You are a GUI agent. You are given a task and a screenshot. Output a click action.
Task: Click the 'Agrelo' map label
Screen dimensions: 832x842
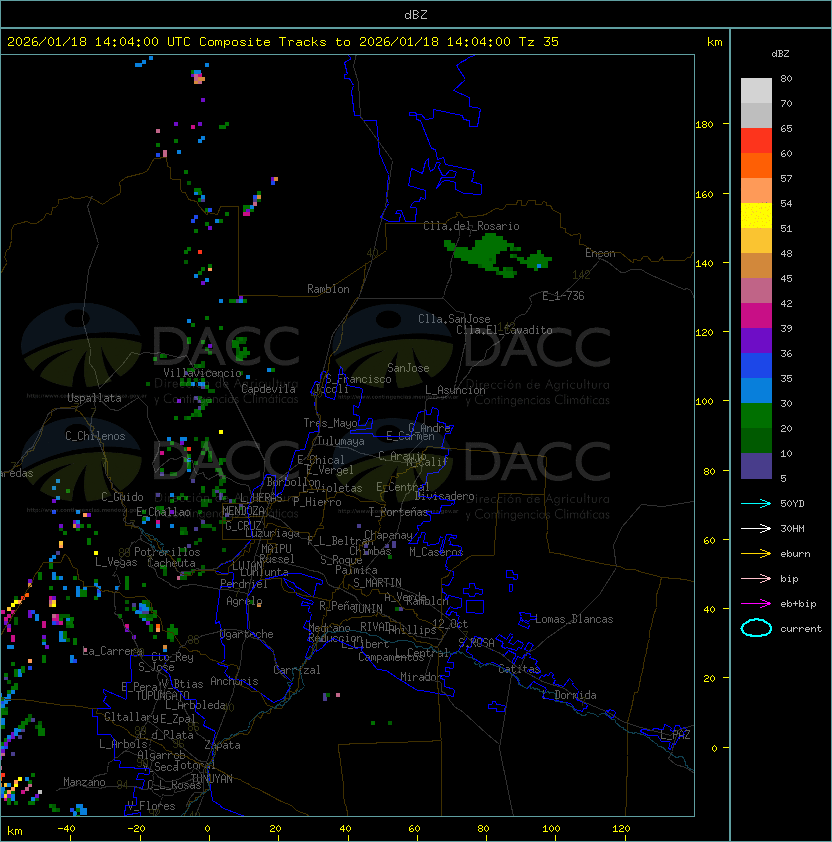coord(244,601)
